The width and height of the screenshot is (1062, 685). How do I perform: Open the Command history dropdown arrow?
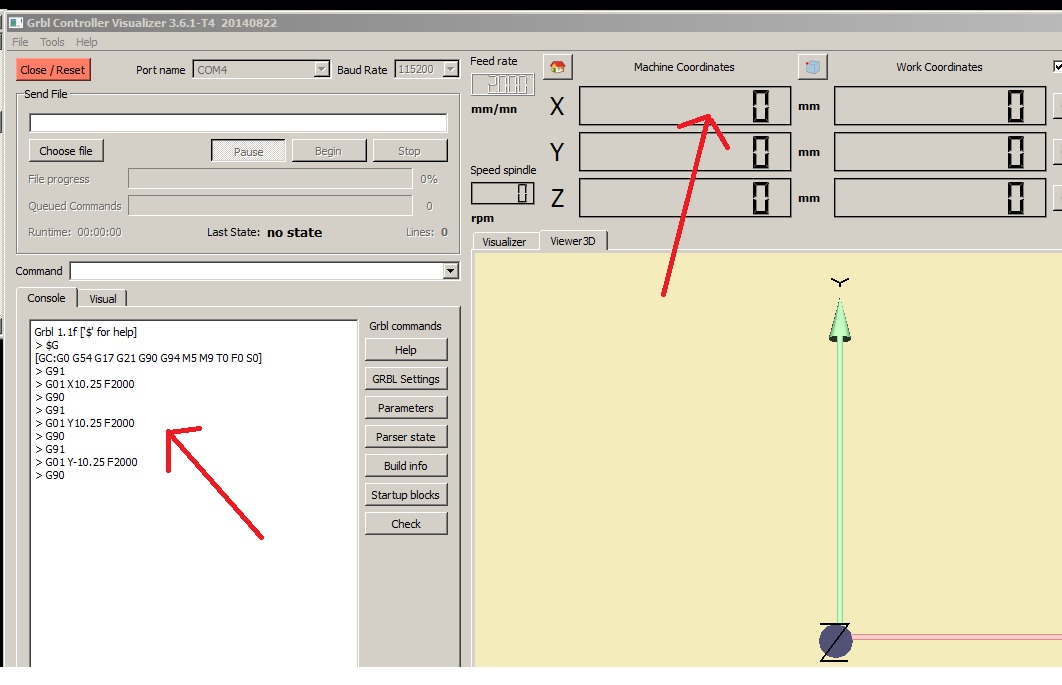[x=451, y=271]
